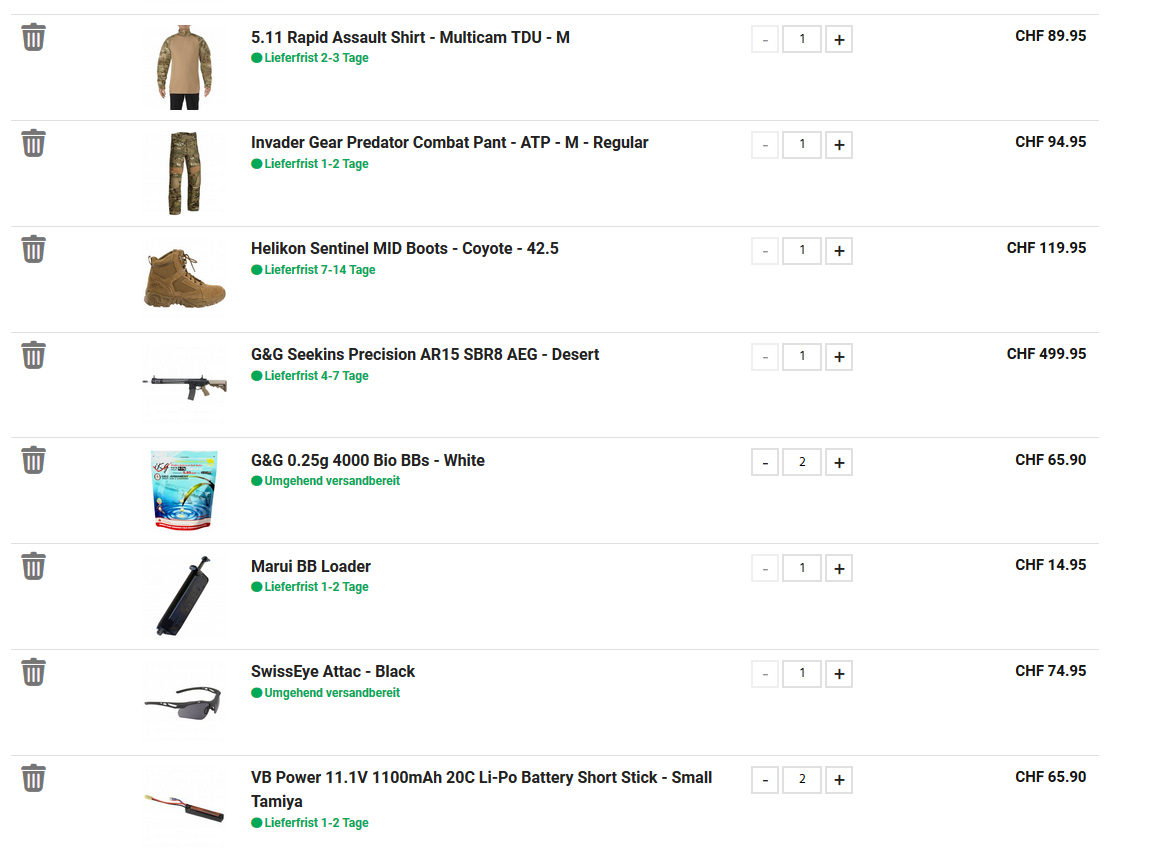Edit quantity field for VB Power battery
The width and height of the screenshot is (1168, 860).
pos(802,779)
